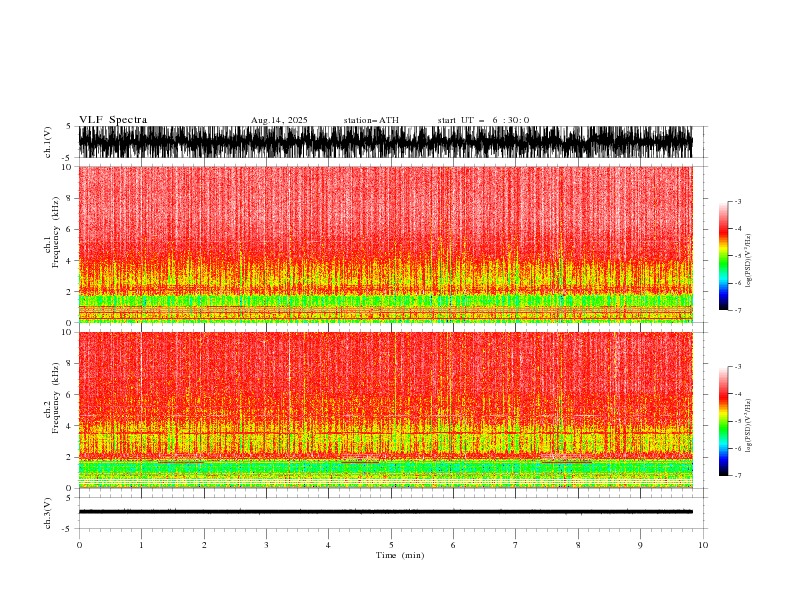
Task: Click the ch.1 colorbar top value "-3"
Action: point(738,201)
